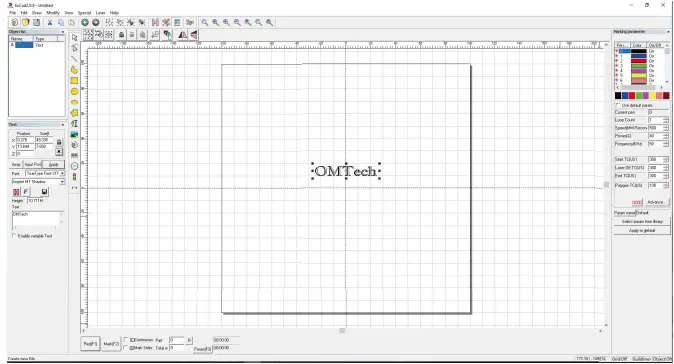Click the Advance button in marking parameters
Viewport: 674px width, 364px height.
pos(656,202)
